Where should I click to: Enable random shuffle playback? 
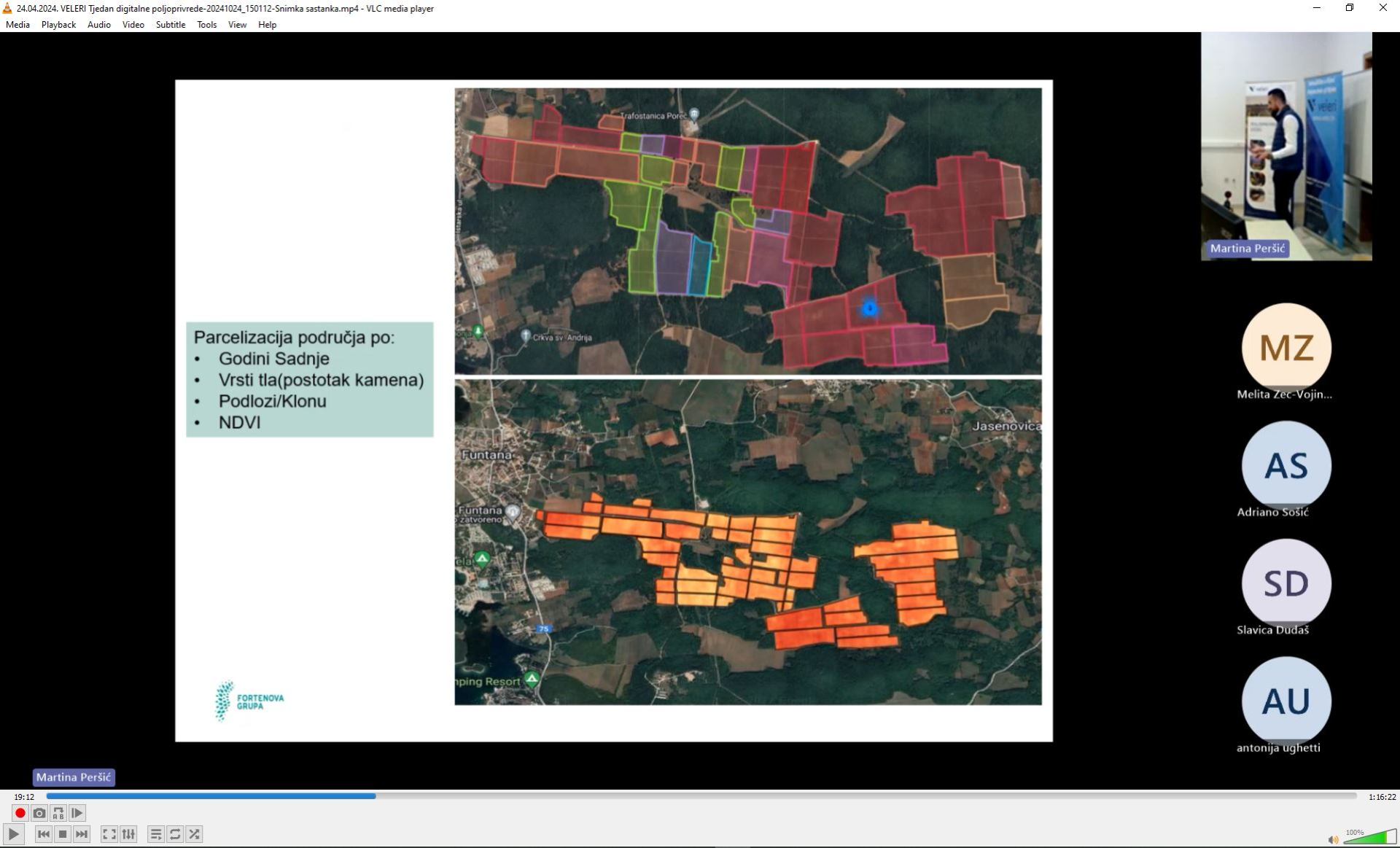(x=194, y=834)
